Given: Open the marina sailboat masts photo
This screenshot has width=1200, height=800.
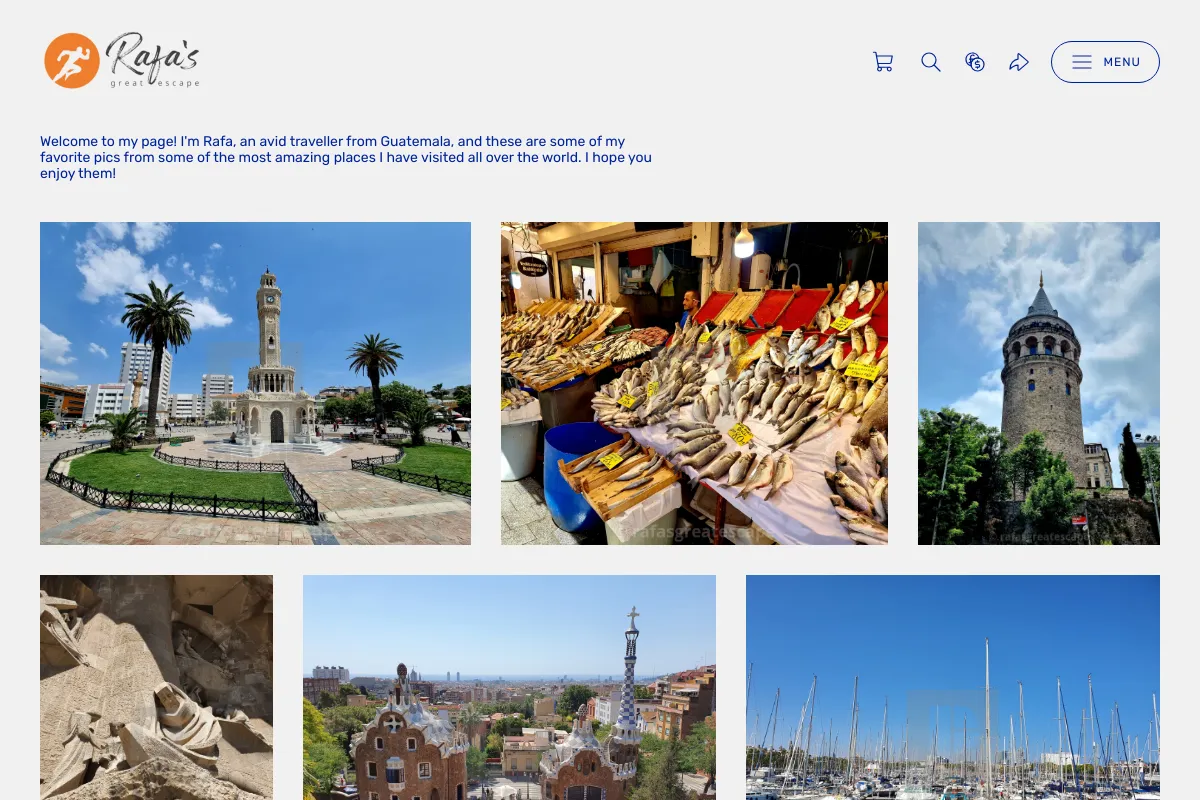Looking at the screenshot, I should (x=953, y=687).
